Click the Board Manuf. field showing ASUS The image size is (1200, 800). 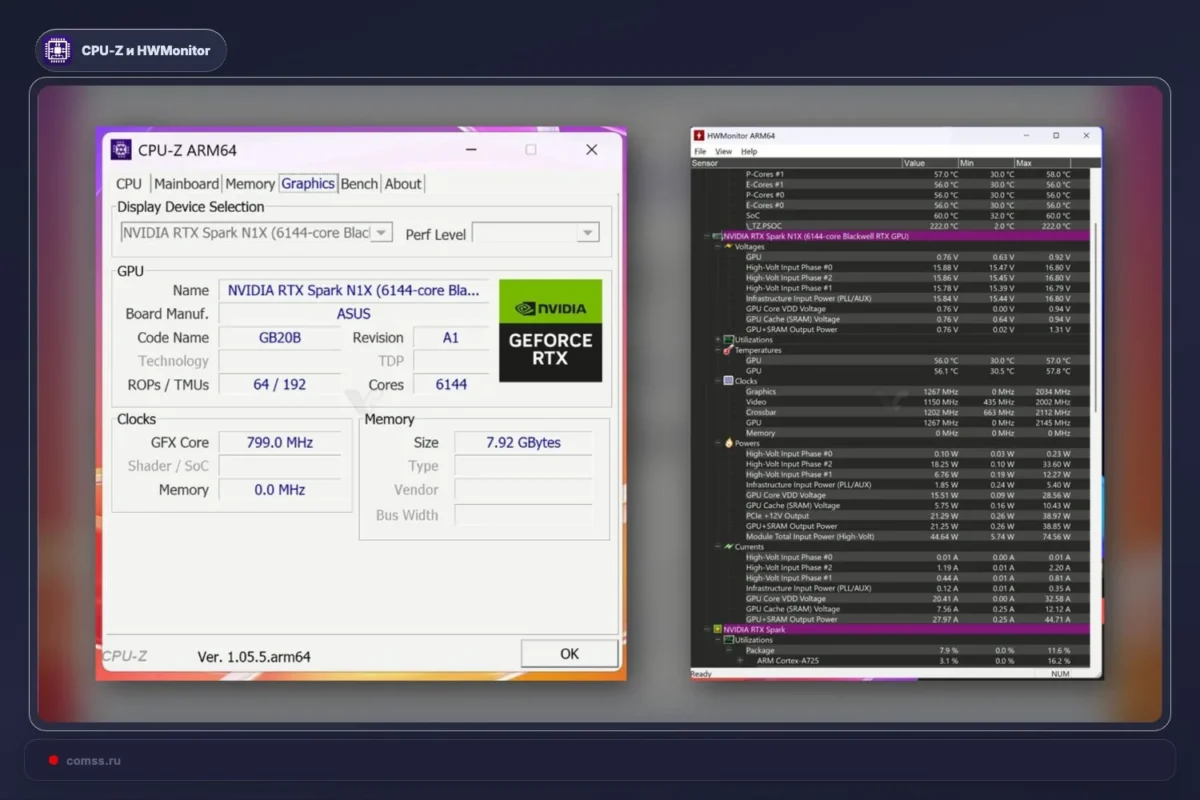point(354,313)
